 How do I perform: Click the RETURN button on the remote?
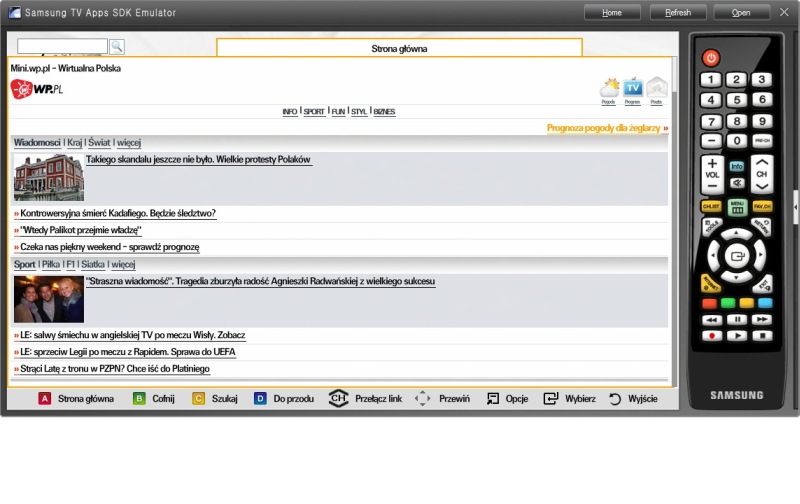click(x=761, y=226)
